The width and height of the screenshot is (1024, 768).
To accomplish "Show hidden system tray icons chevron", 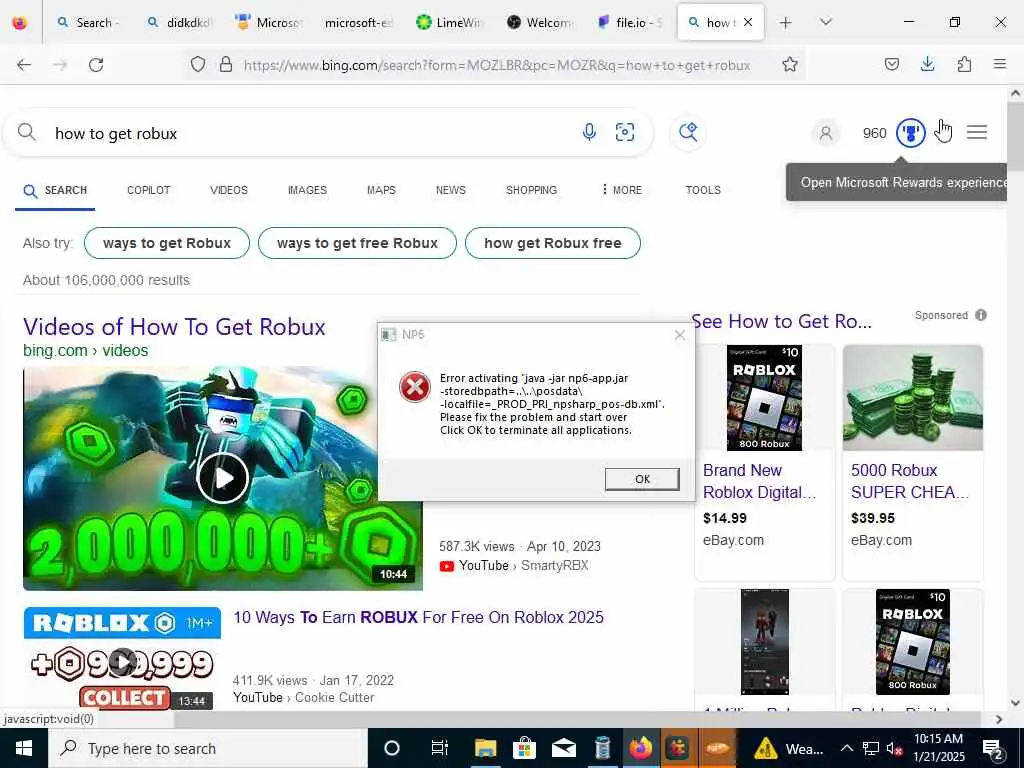I will [846, 748].
